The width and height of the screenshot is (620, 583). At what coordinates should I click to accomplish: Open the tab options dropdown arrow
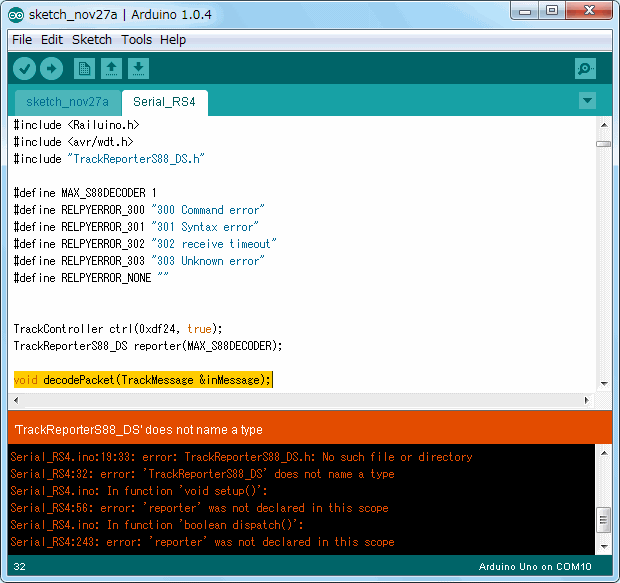click(x=587, y=100)
